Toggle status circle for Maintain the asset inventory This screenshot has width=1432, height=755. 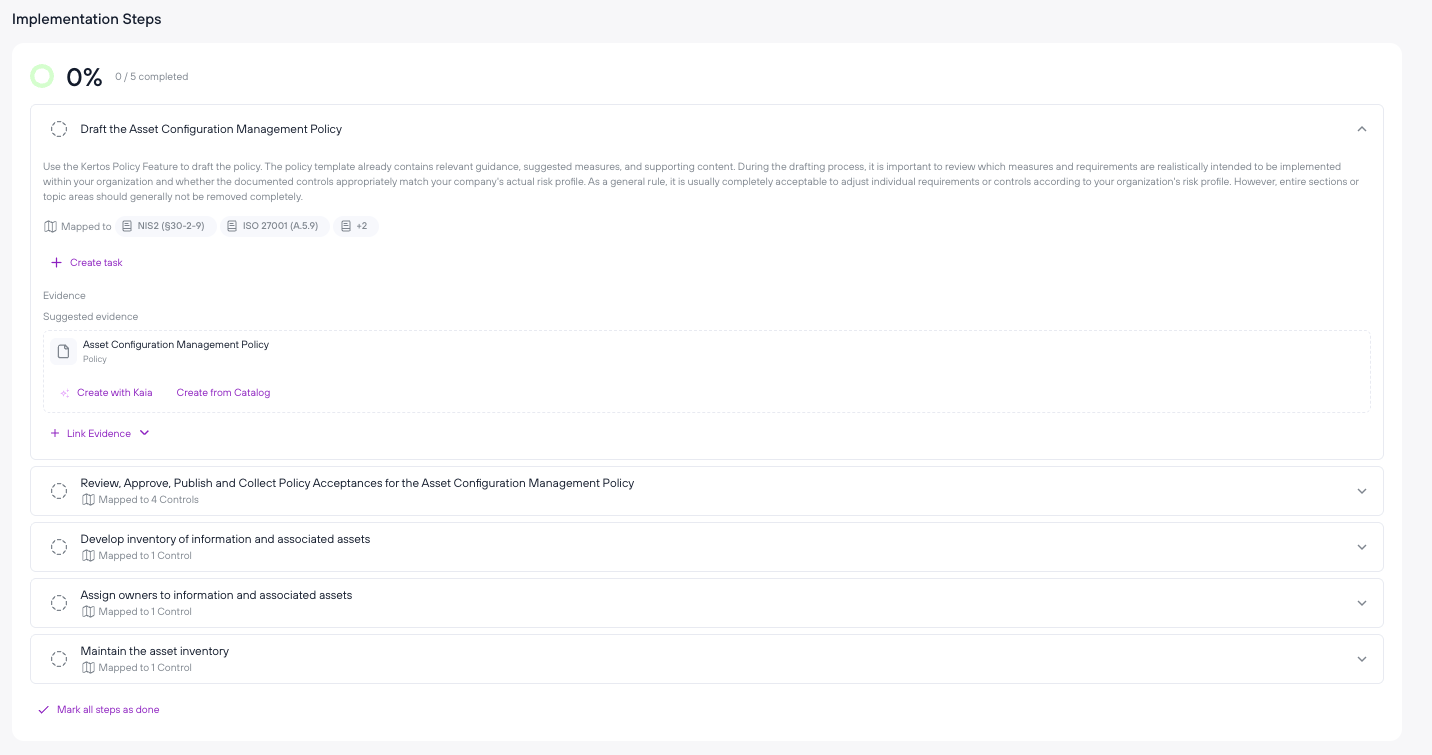pos(59,659)
